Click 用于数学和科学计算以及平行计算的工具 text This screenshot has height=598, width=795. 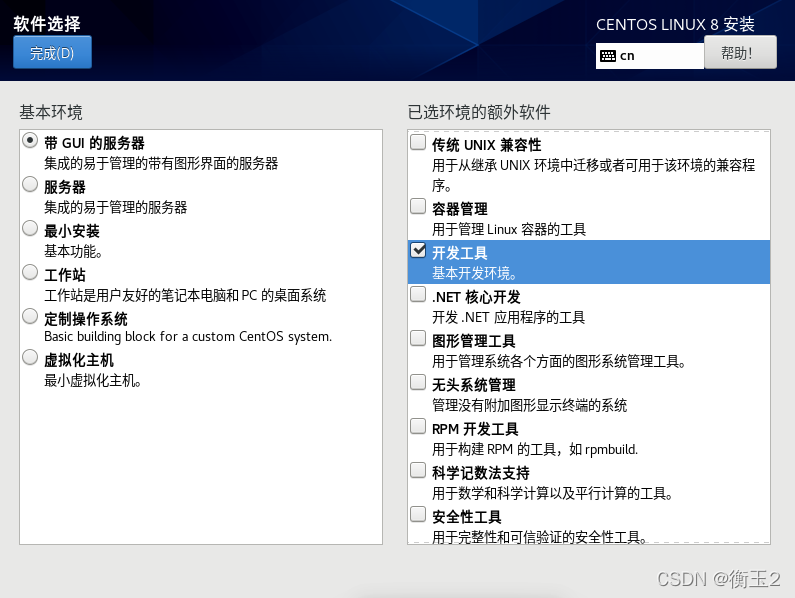553,493
